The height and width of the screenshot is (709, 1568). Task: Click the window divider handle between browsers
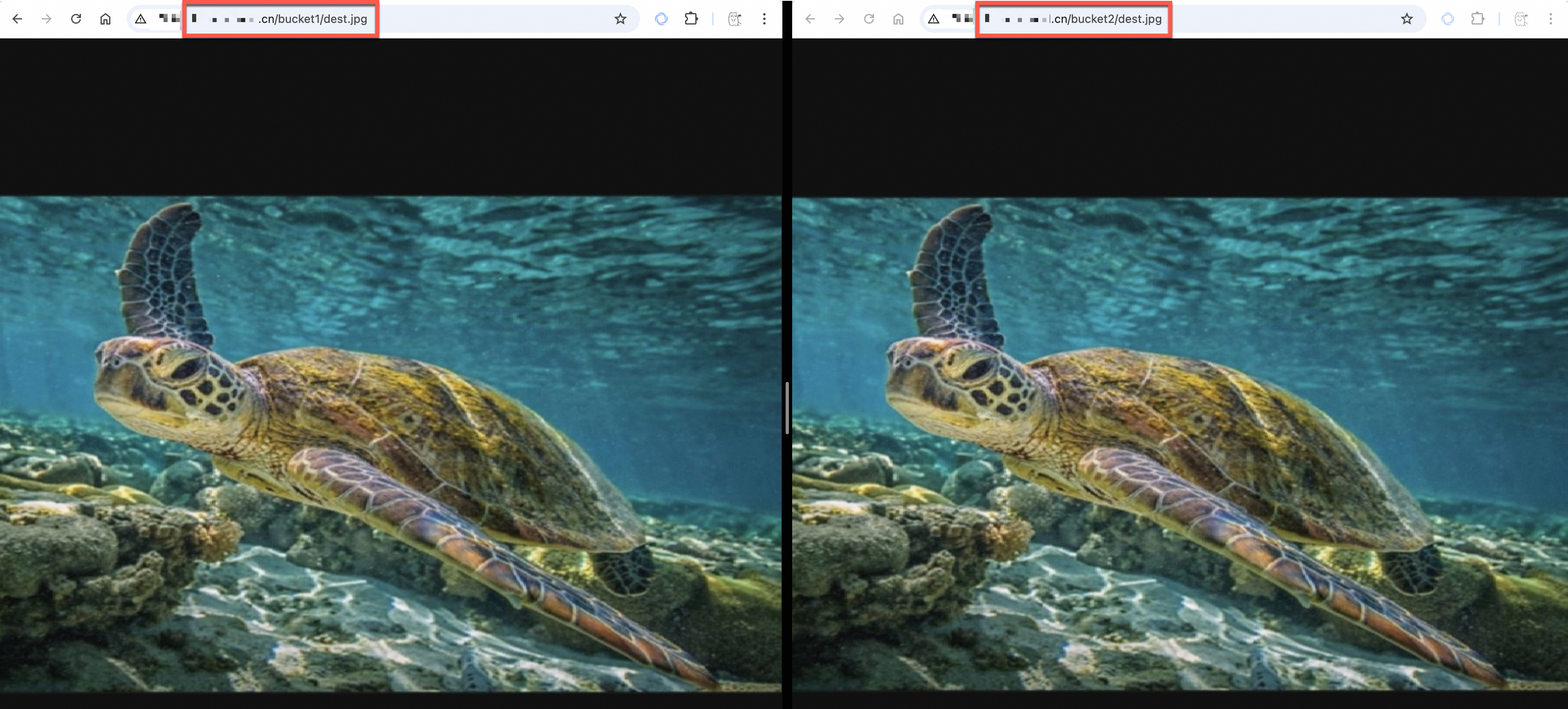tap(787, 408)
